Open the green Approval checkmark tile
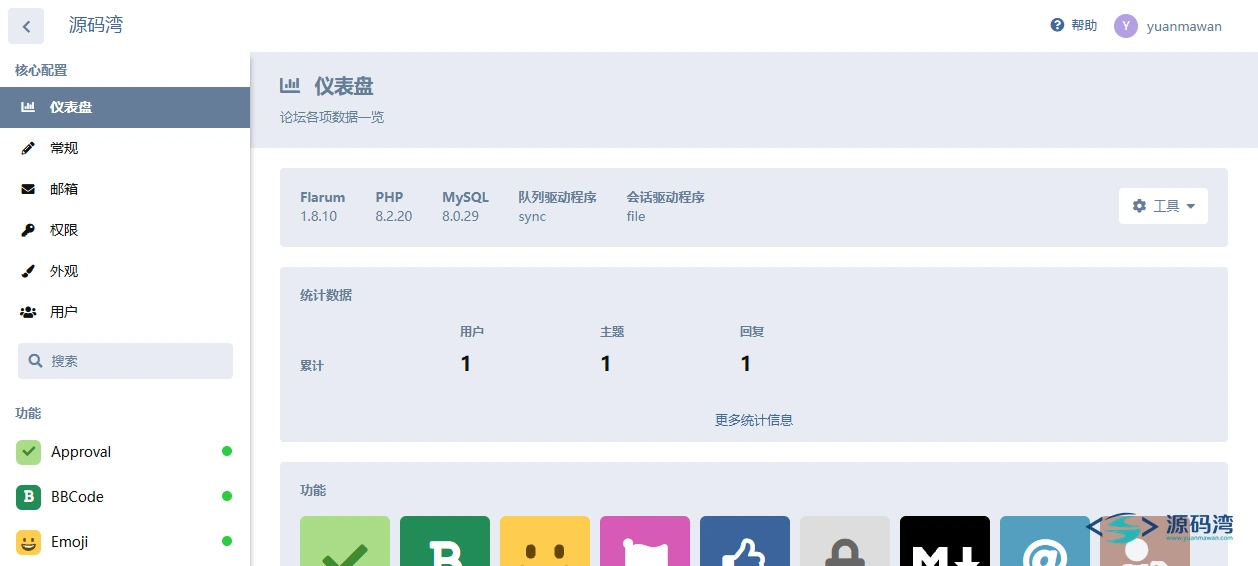This screenshot has width=1258, height=566. [345, 541]
